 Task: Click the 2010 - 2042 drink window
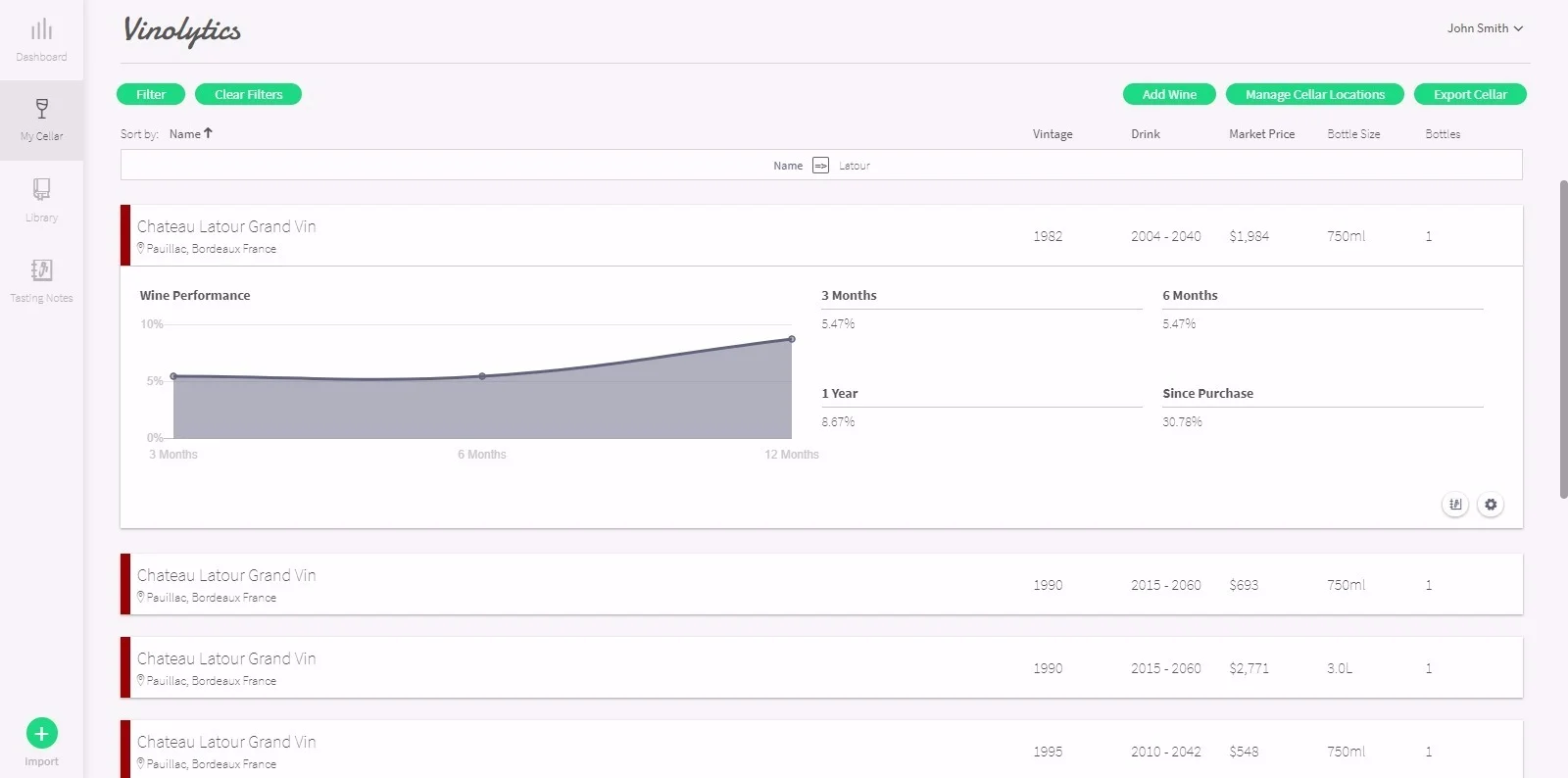1166,752
